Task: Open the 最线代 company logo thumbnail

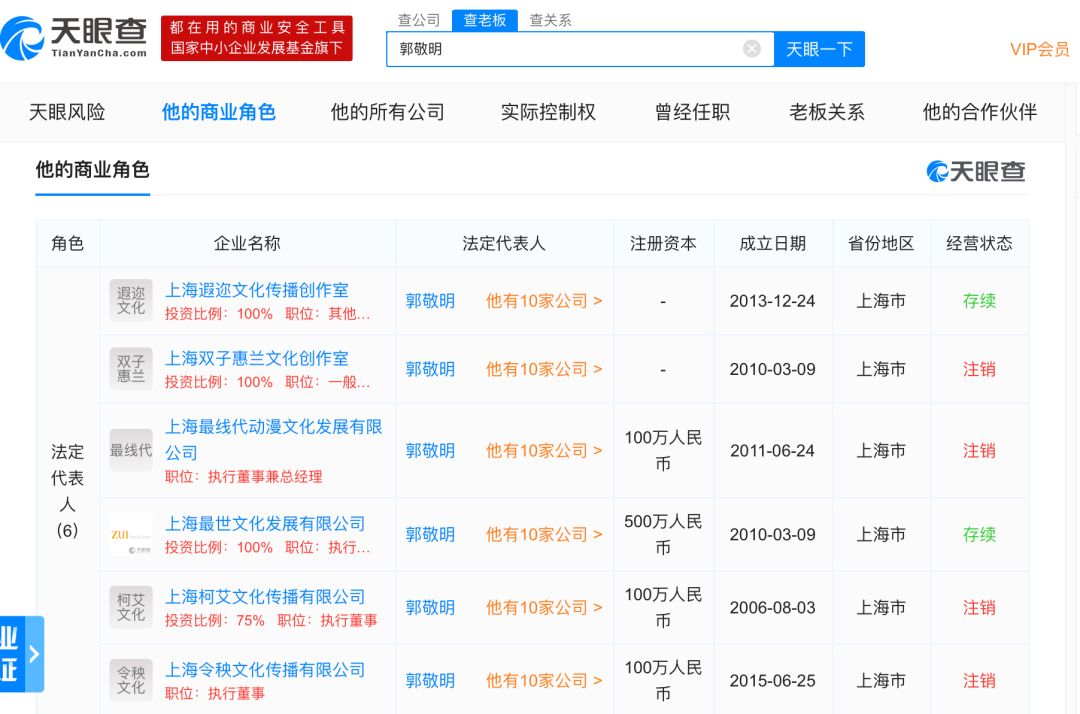Action: click(x=131, y=450)
